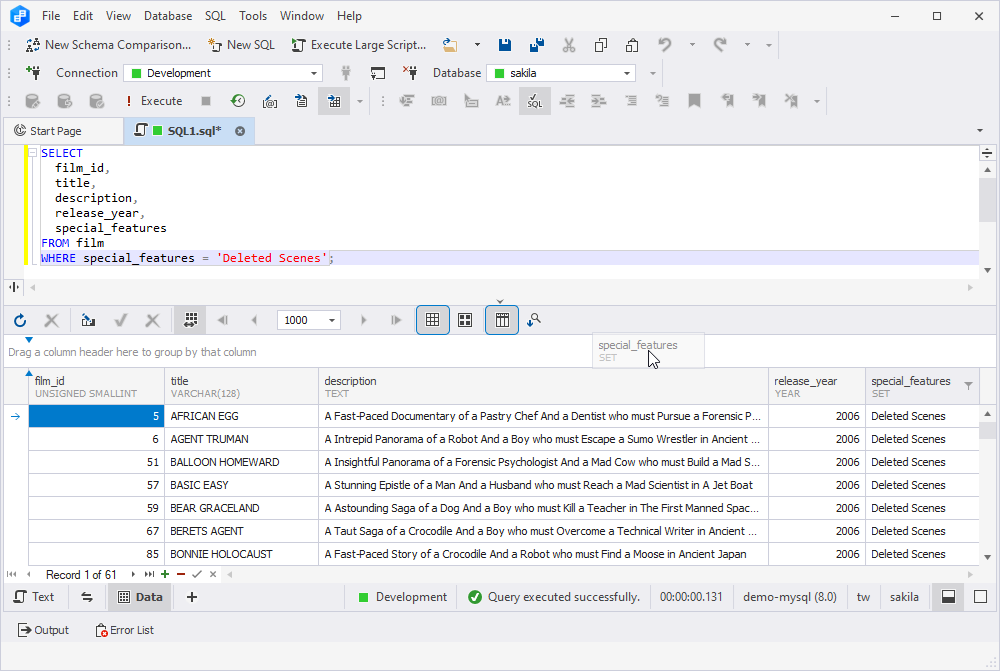The width and height of the screenshot is (1000, 671).
Task: Open New Schema Comparison
Action: [108, 45]
